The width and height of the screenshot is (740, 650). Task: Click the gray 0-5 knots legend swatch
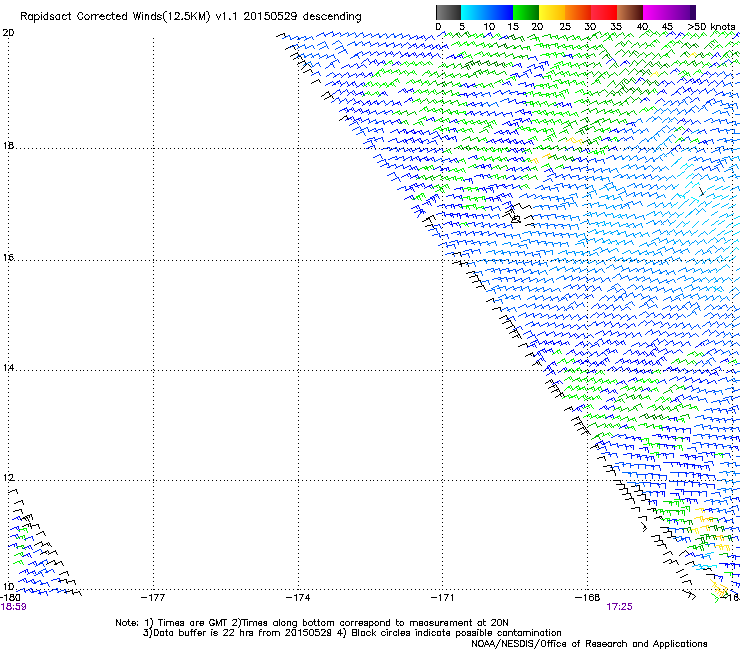(x=448, y=12)
